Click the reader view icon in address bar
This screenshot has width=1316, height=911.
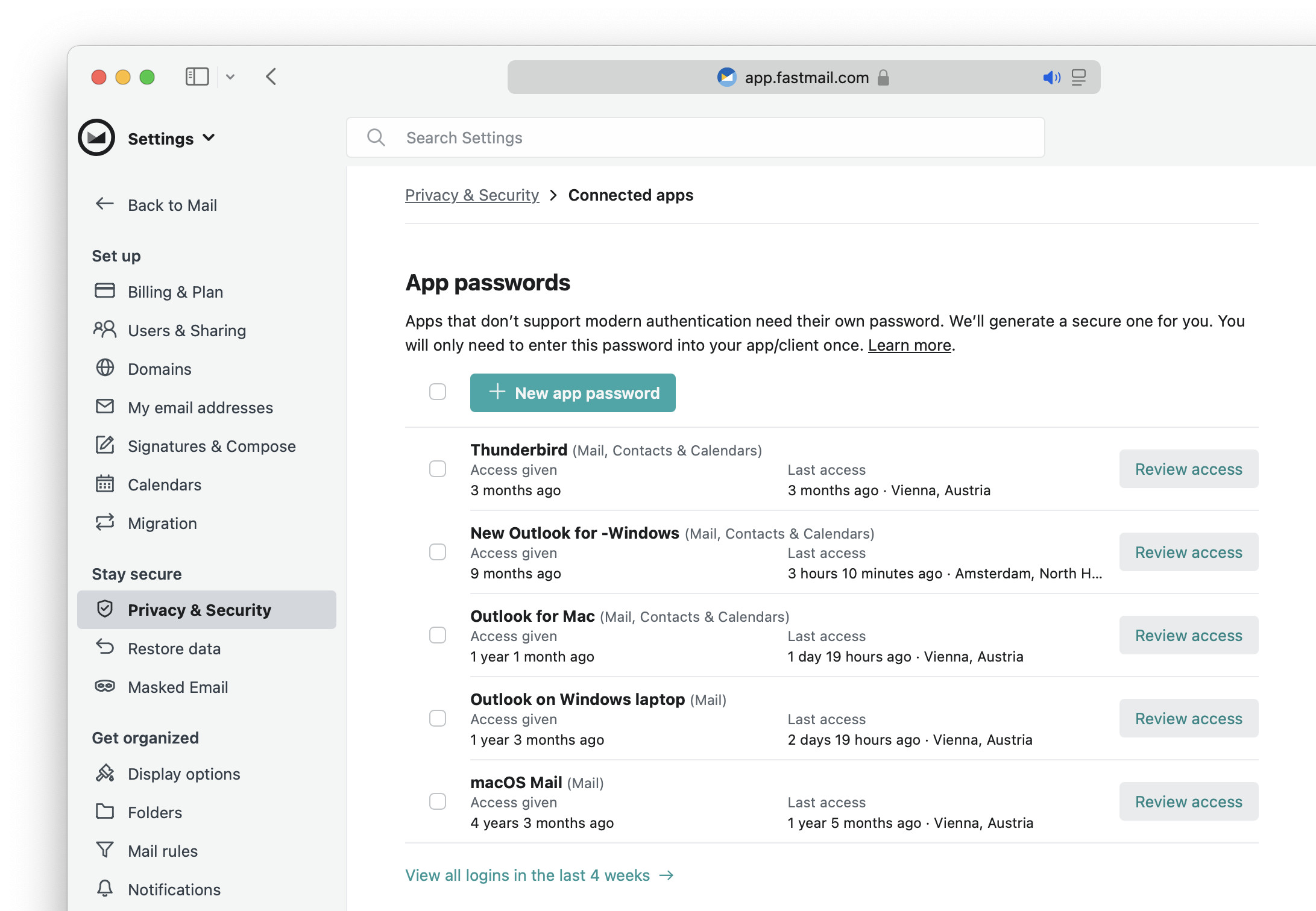1078,77
